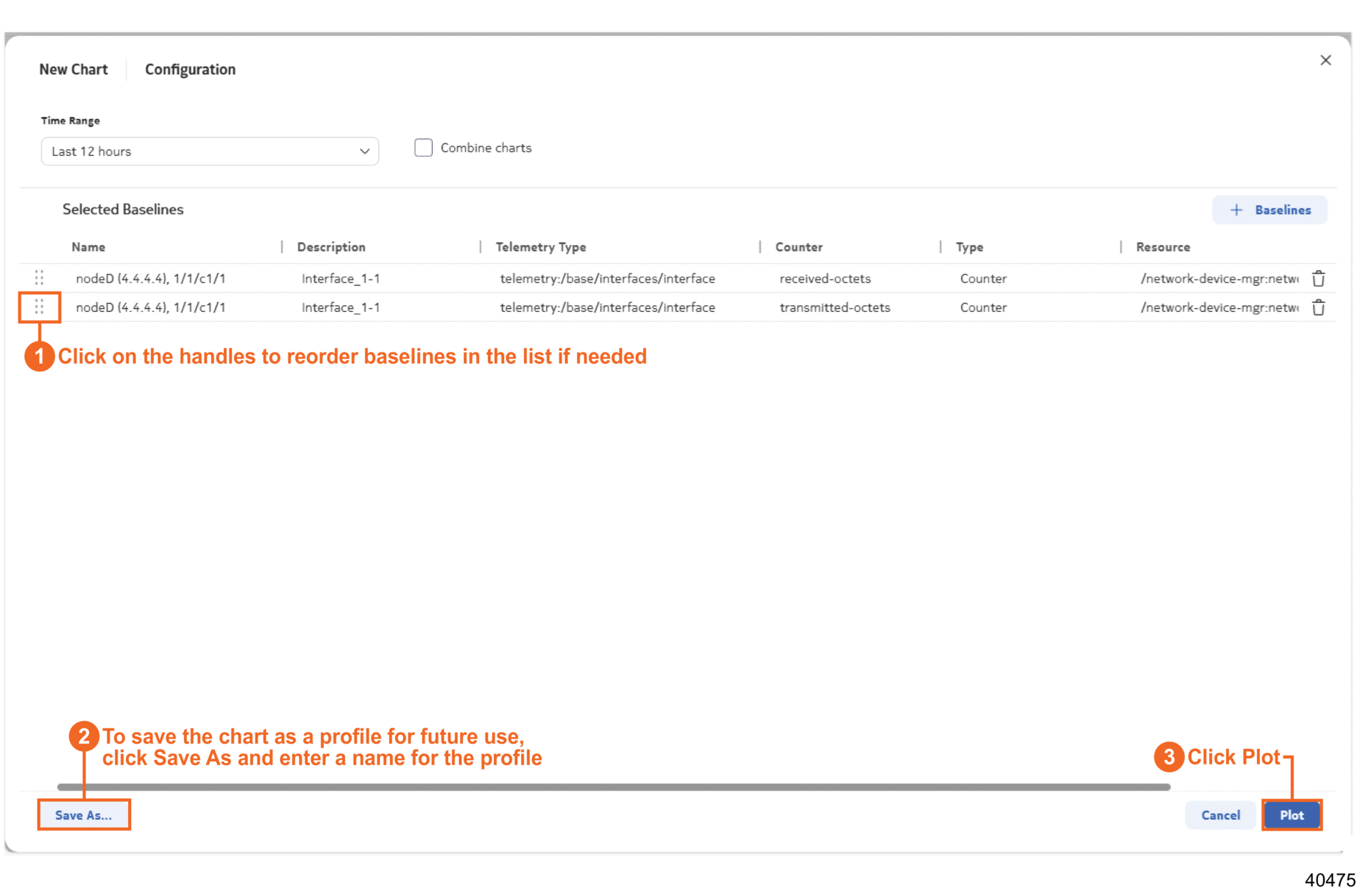Viewport: 1360px width, 896px height.
Task: Click the Resource column header
Action: coord(1163,247)
